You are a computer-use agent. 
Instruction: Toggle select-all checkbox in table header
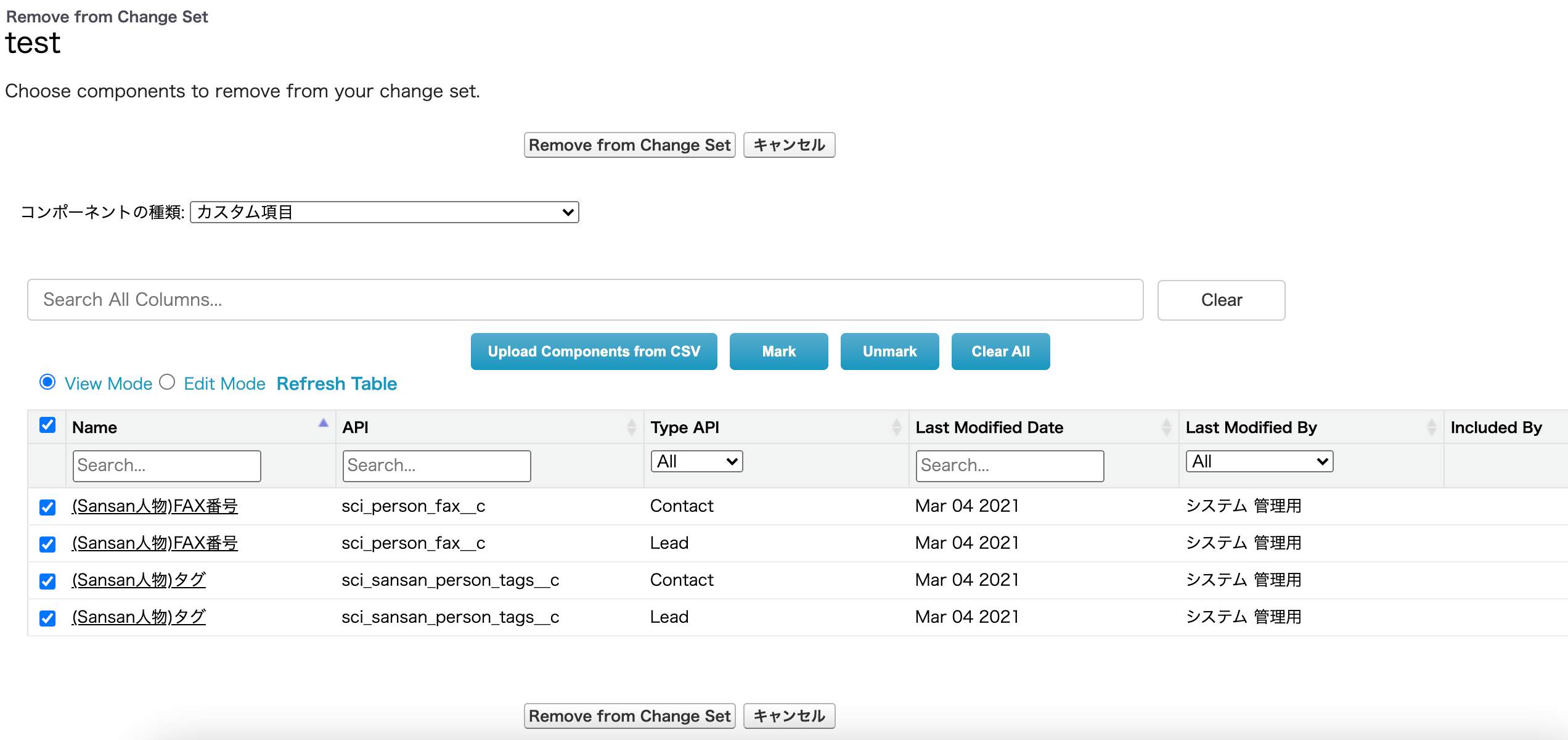pos(47,425)
